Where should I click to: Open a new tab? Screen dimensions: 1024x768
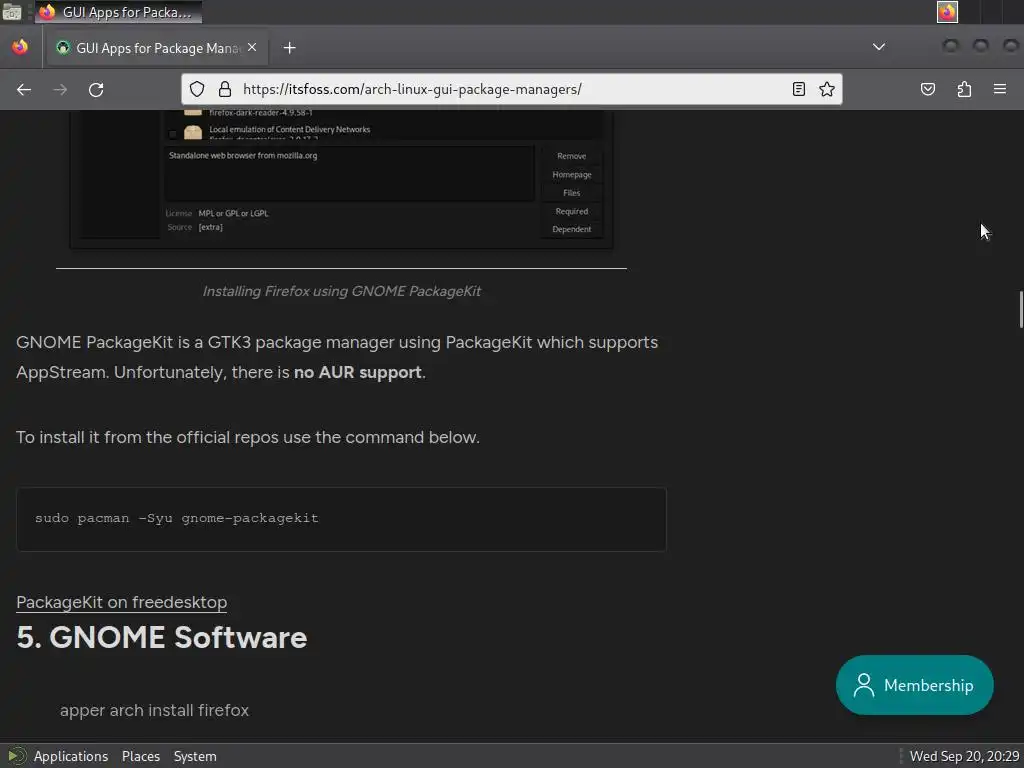(x=289, y=48)
